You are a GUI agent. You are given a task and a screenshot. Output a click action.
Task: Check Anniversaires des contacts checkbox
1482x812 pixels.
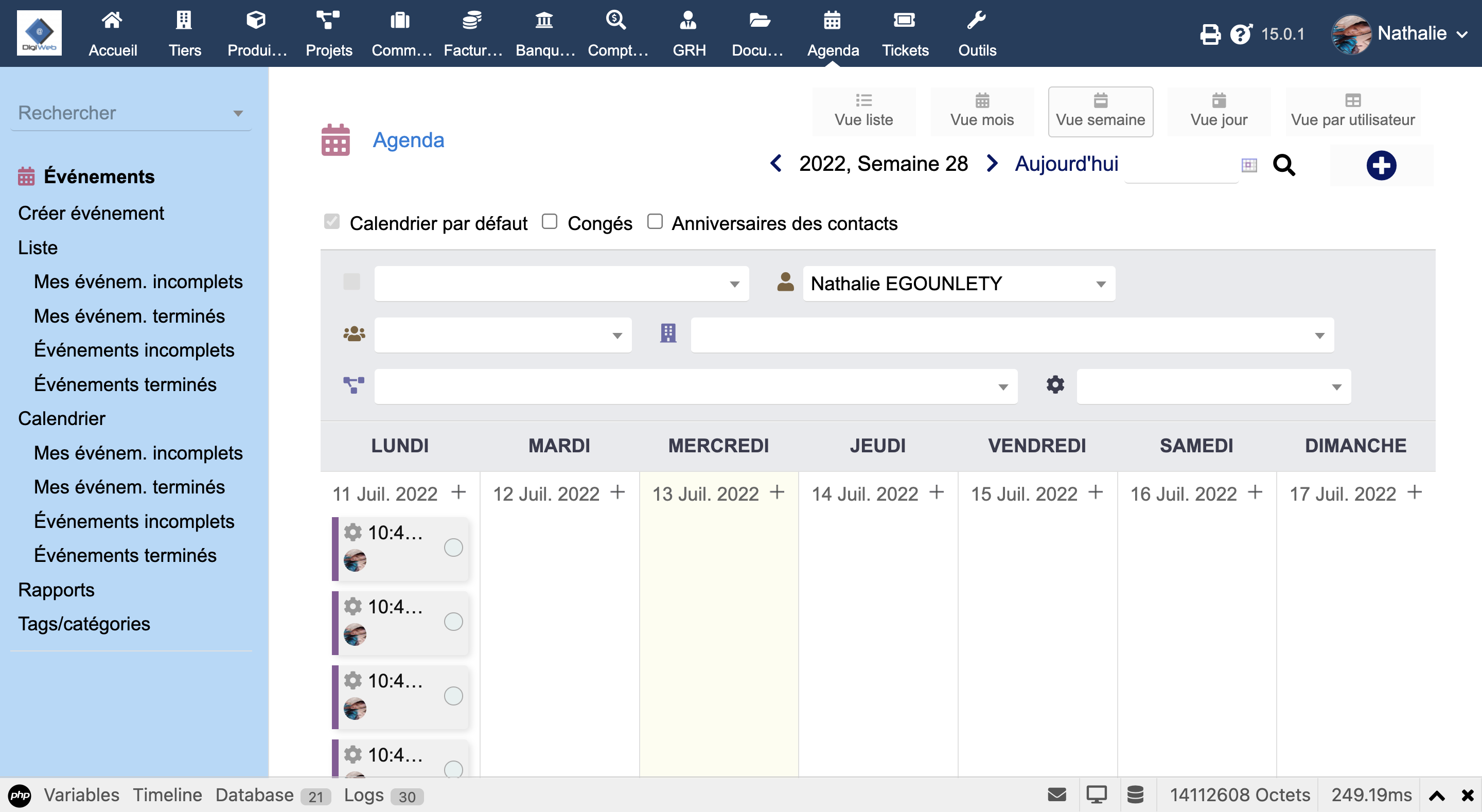point(655,222)
